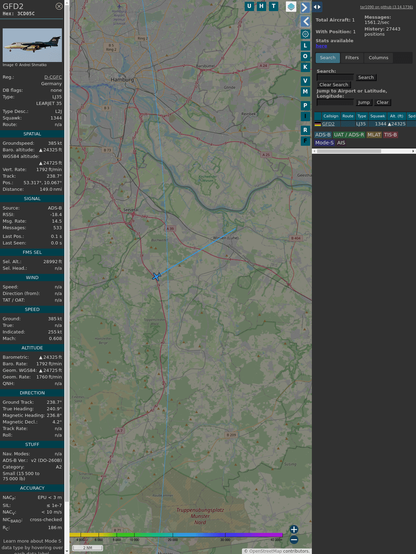
Task: Click the H home button on the map
Action: pos(262,6)
